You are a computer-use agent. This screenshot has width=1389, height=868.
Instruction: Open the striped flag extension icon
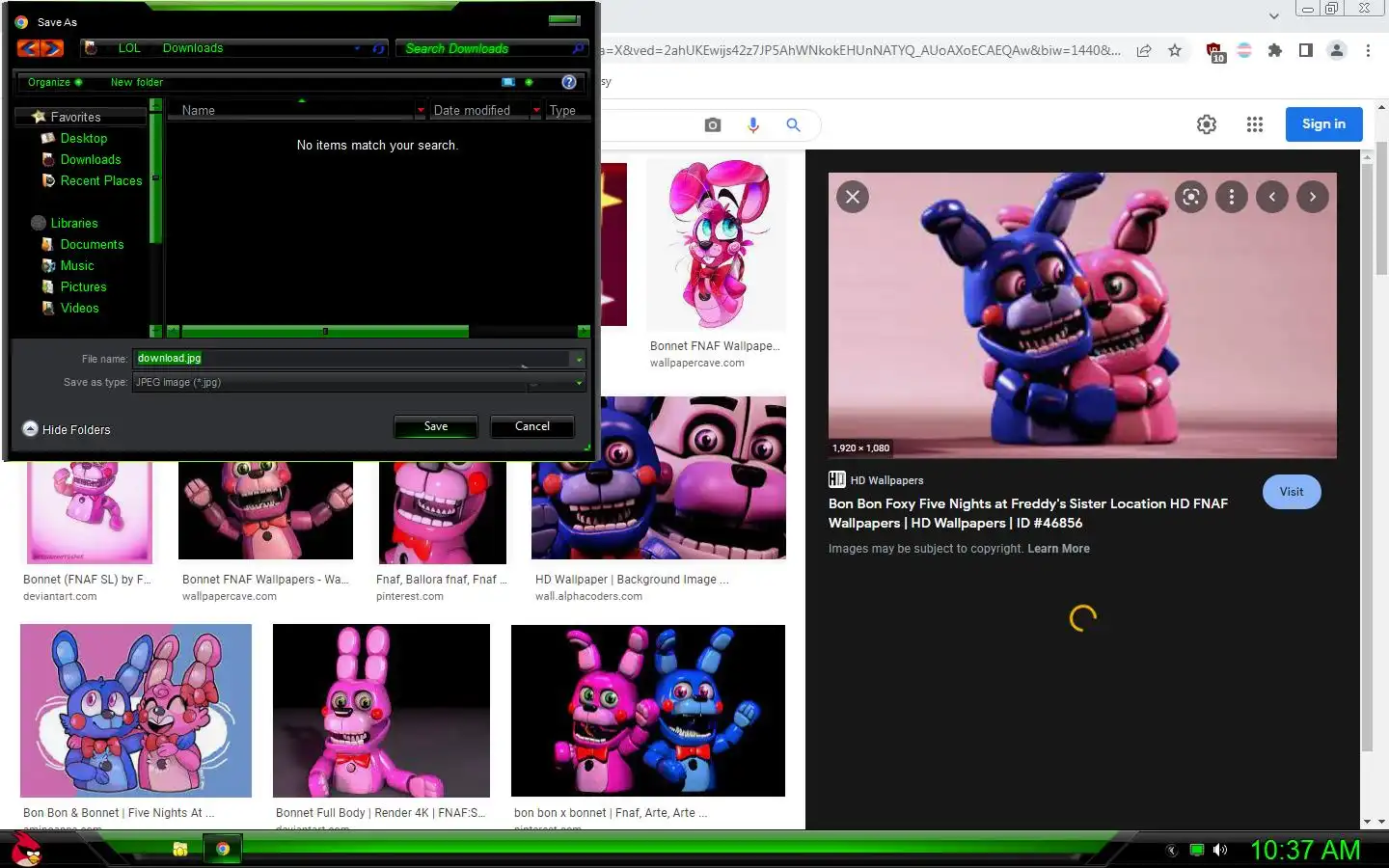click(x=1244, y=50)
